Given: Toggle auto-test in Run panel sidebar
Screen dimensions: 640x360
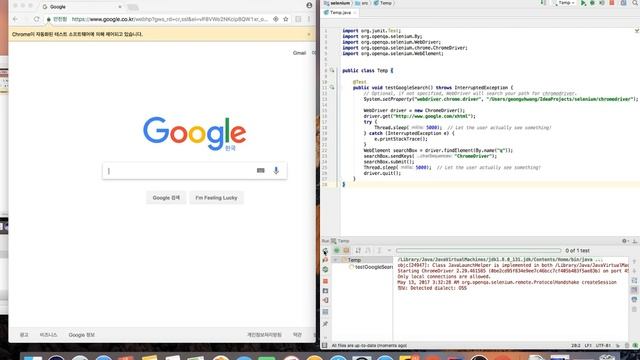Looking at the screenshot, I should (325, 270).
